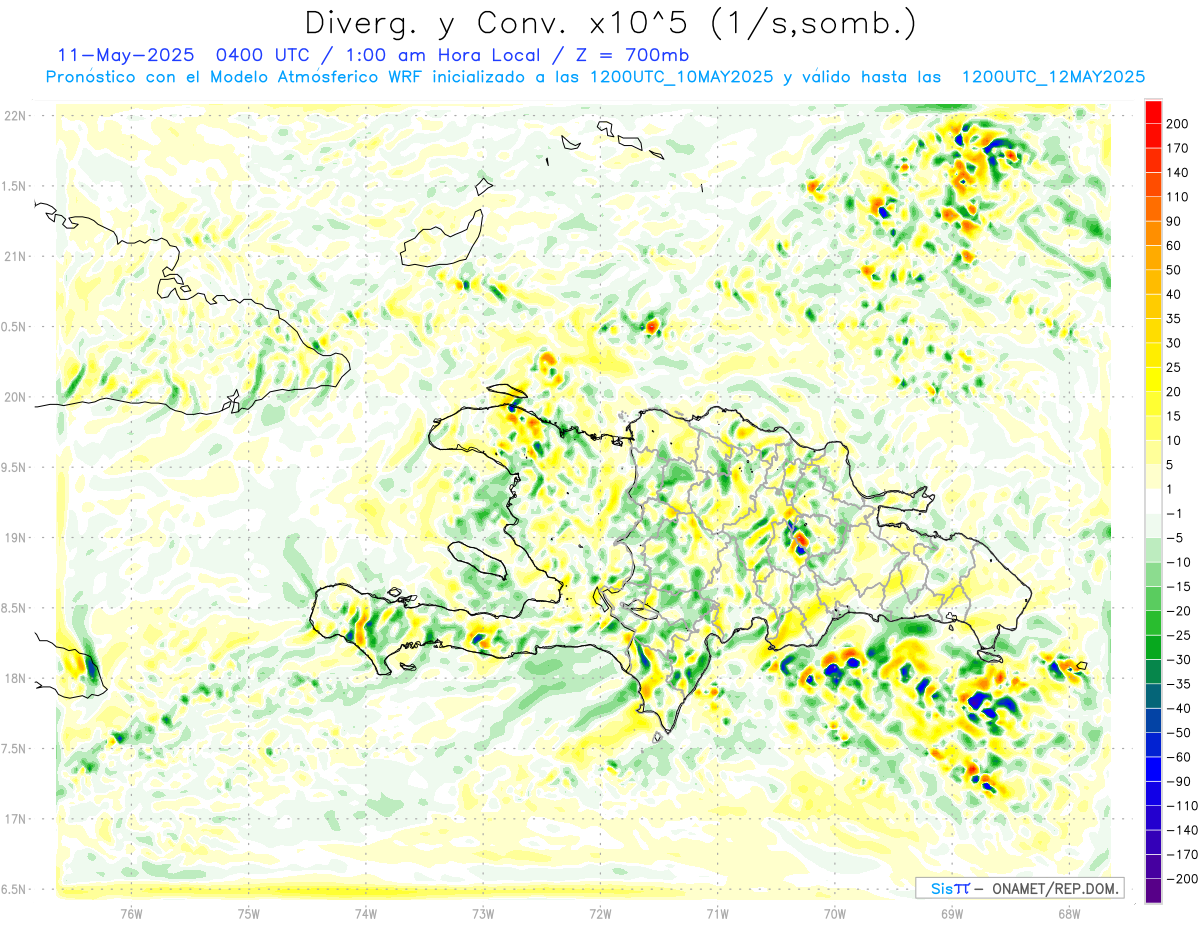This screenshot has height=927, width=1200.
Task: Select the '18N' latitude label
Action: pyautogui.click(x=15, y=678)
